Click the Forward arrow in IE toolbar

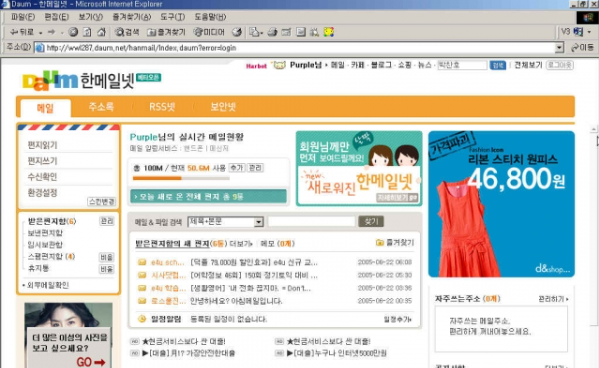point(52,32)
